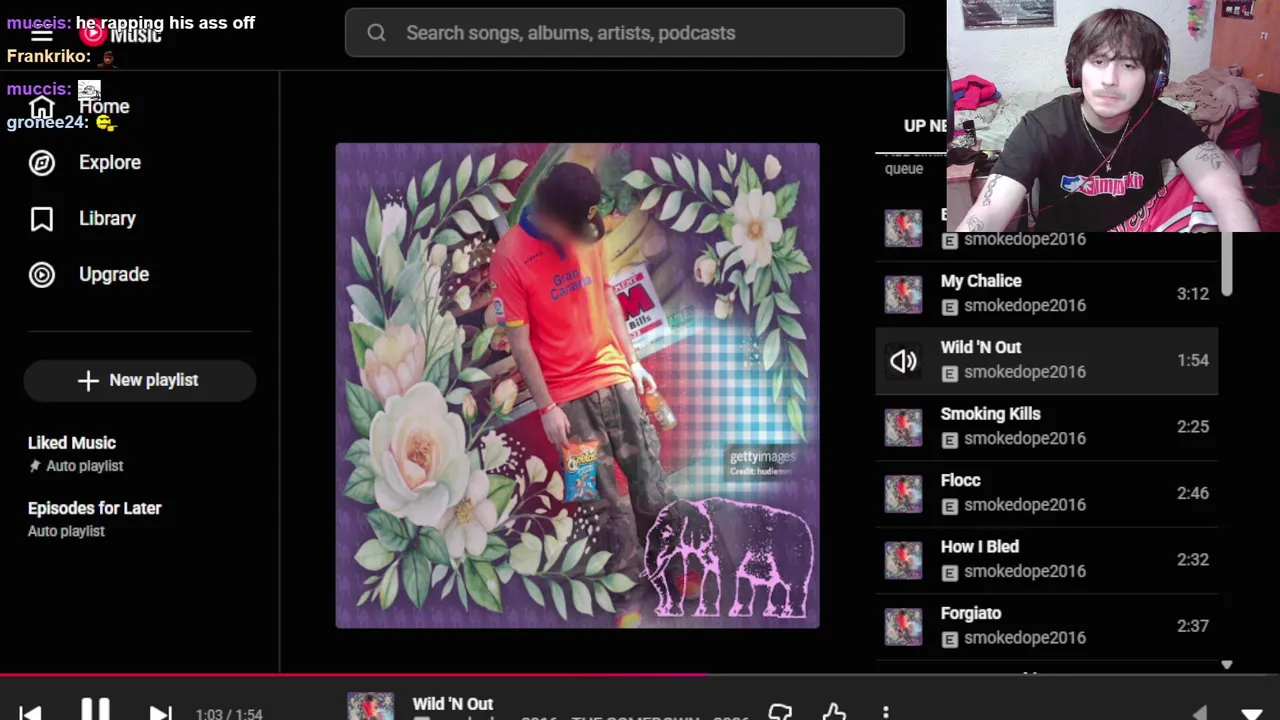This screenshot has height=720, width=1280.
Task: Open the hamburger guide menu
Action: (x=41, y=33)
